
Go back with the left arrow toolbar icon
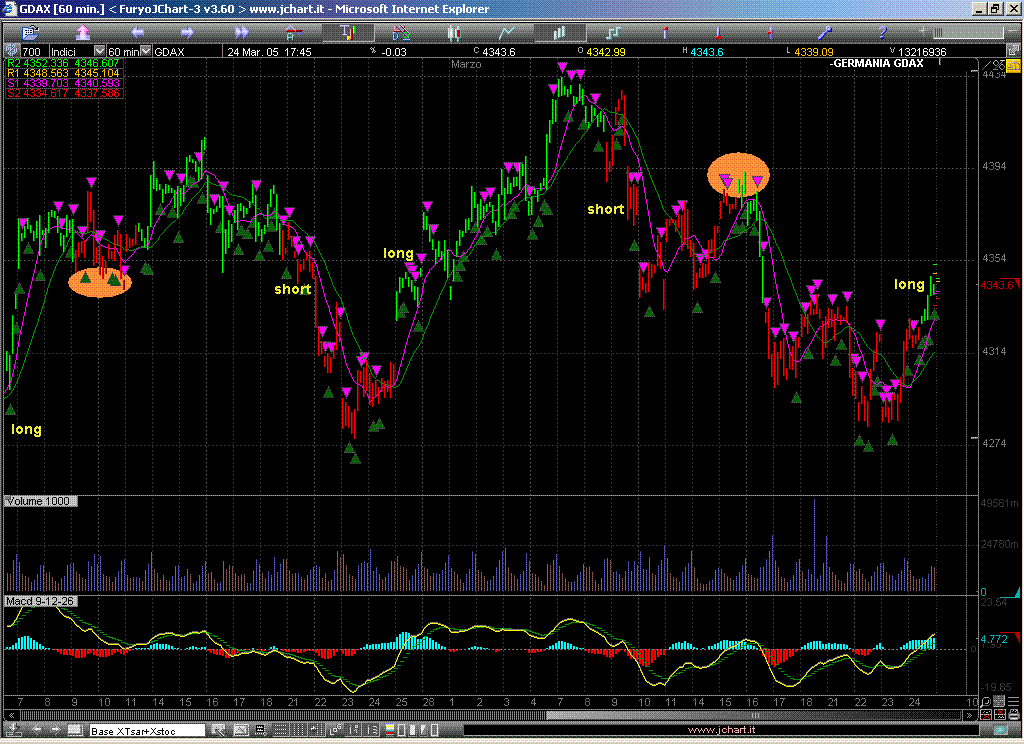(x=138, y=33)
